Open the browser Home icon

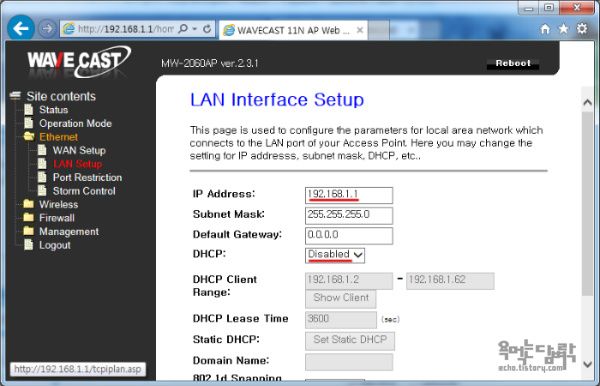click(545, 29)
